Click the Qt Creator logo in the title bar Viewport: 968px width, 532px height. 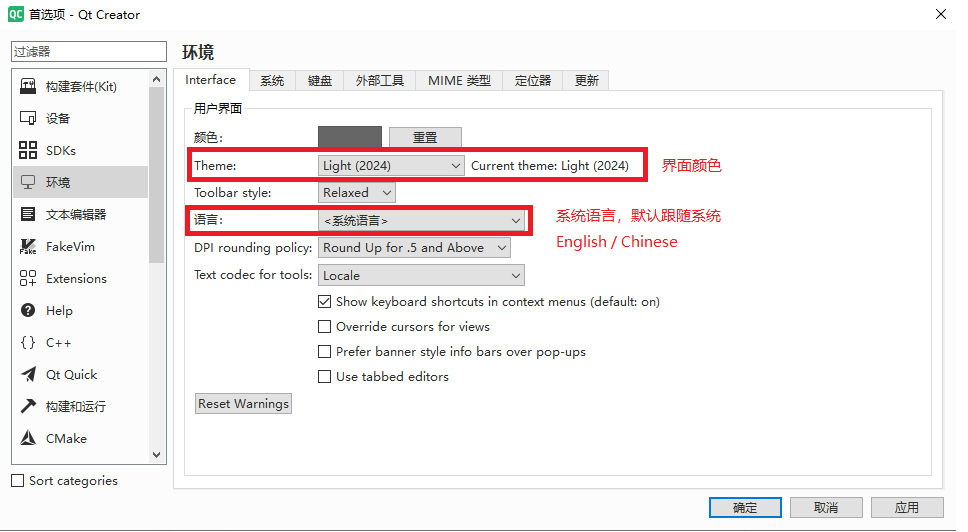point(15,14)
